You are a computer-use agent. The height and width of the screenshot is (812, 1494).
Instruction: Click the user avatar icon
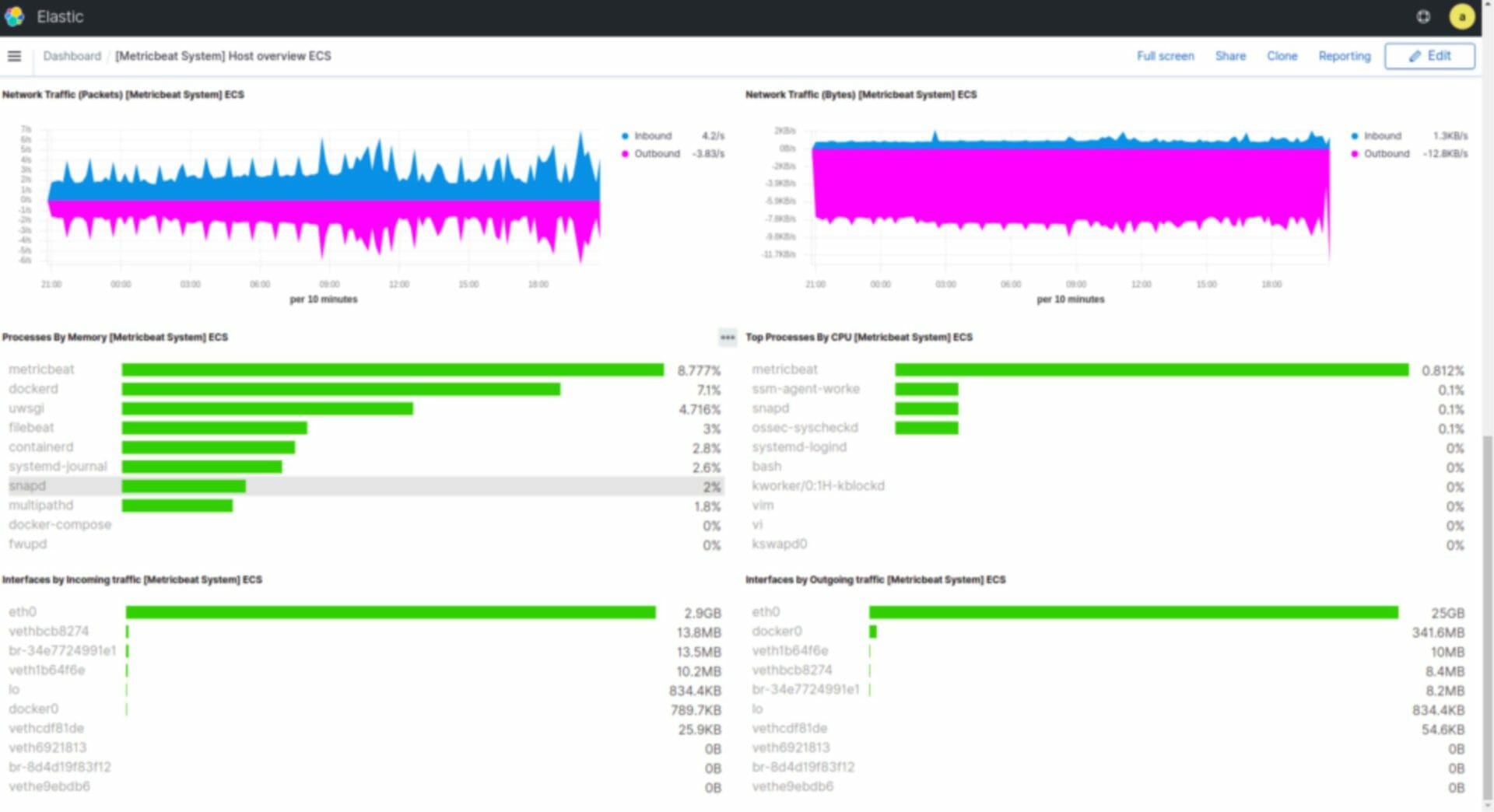(x=1461, y=16)
